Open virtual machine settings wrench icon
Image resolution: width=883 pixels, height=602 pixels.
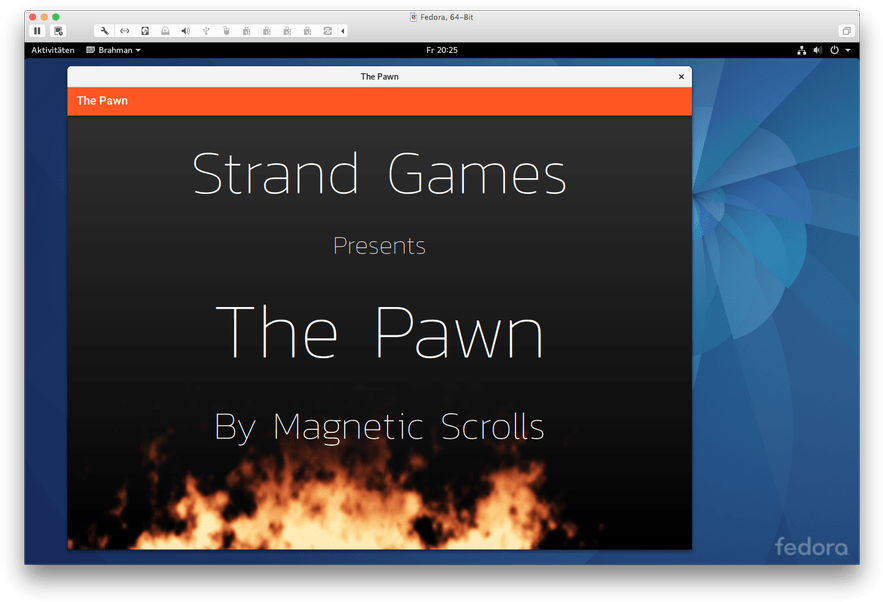pyautogui.click(x=104, y=31)
